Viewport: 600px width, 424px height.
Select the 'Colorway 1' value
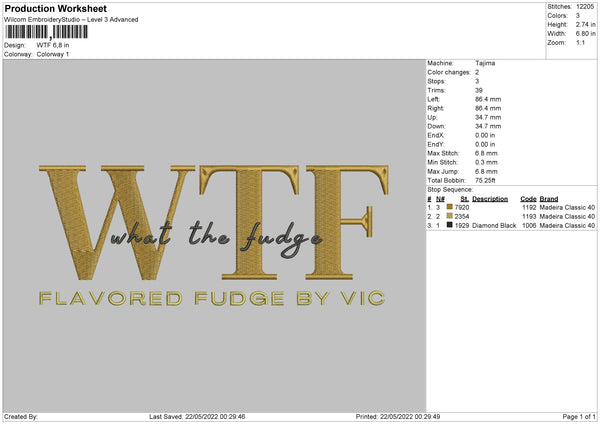(x=53, y=54)
